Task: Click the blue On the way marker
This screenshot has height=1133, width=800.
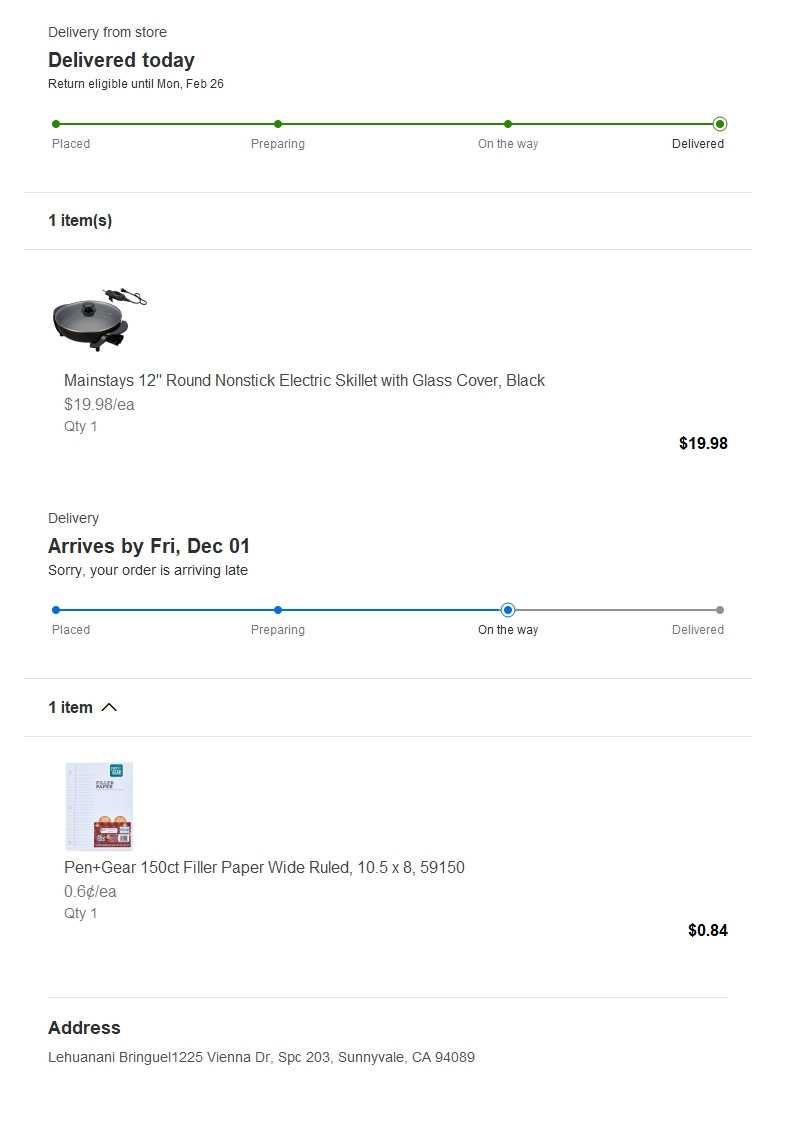Action: pyautogui.click(x=508, y=610)
